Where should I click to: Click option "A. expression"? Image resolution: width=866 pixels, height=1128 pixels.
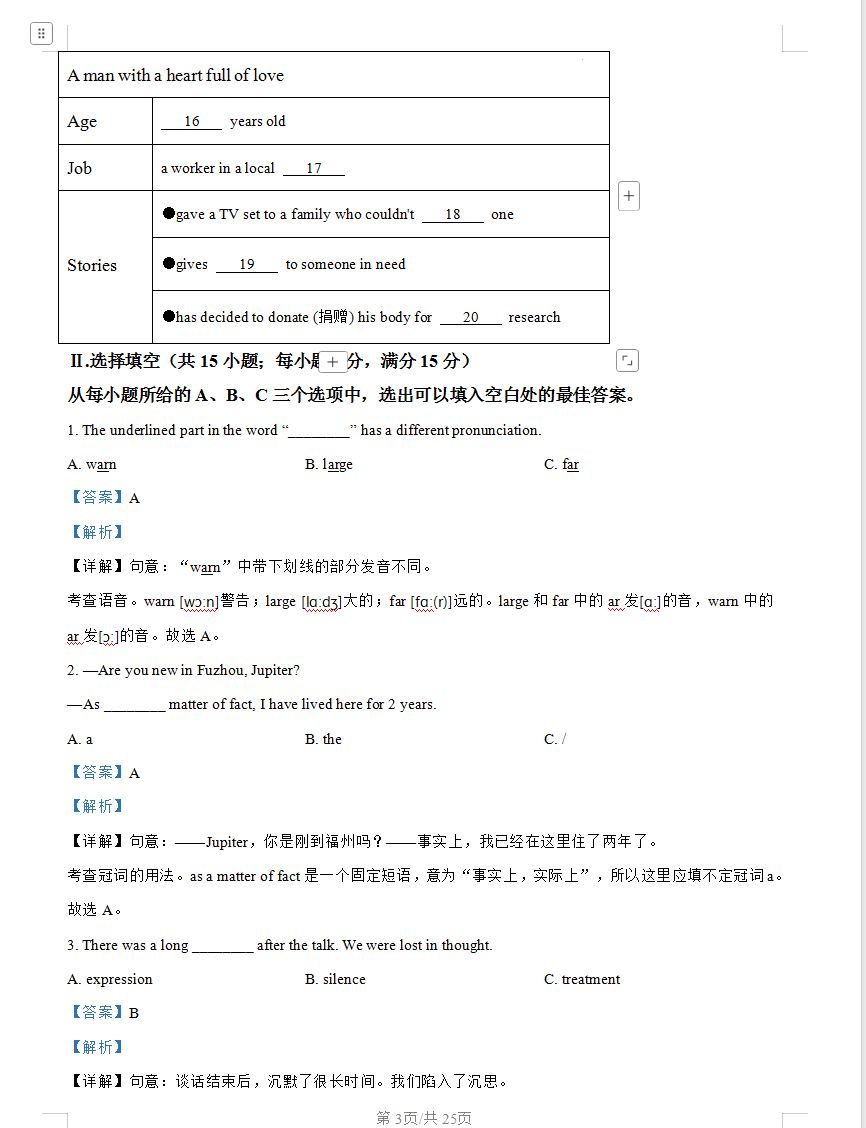tap(110, 979)
